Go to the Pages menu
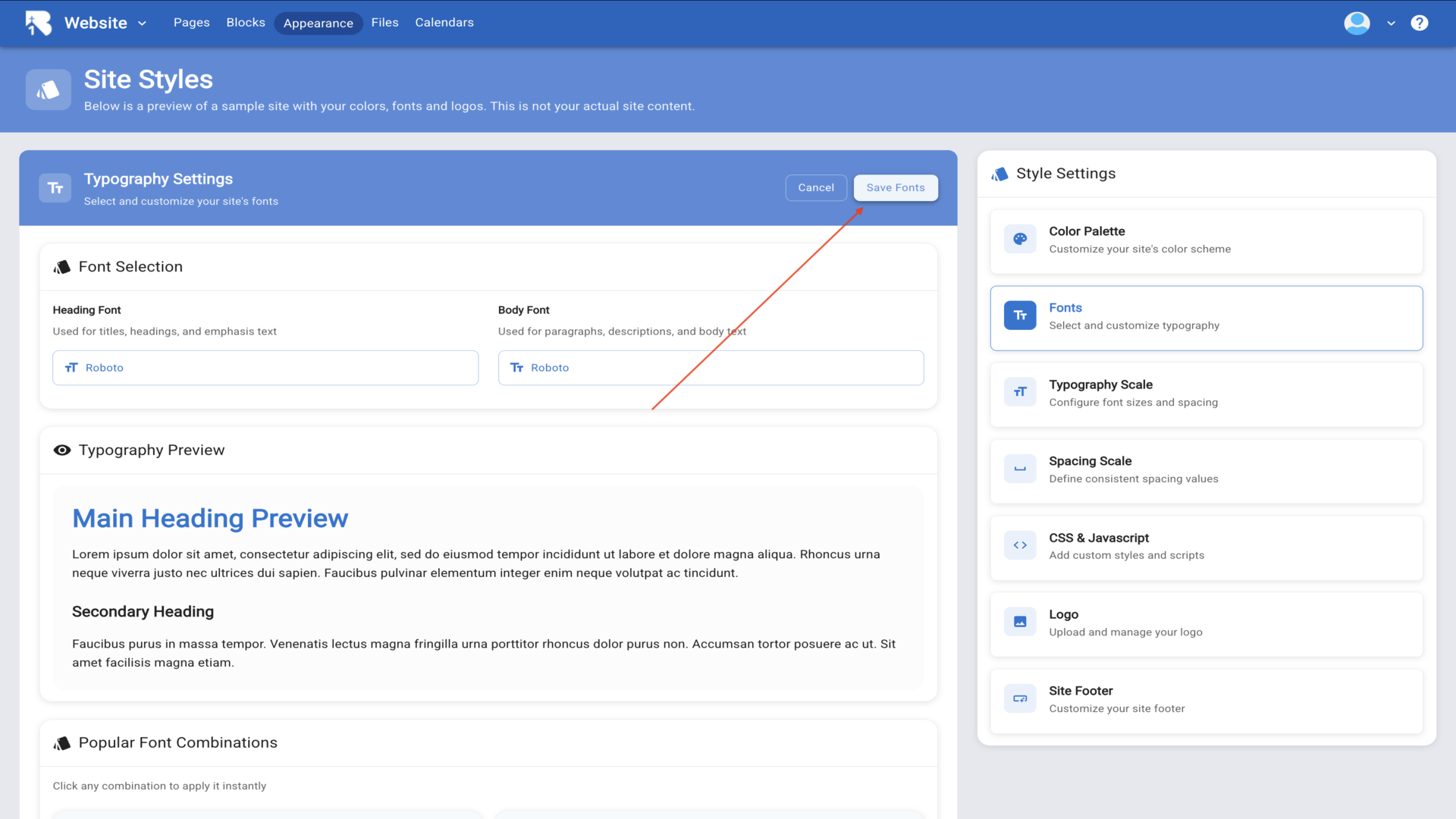The width and height of the screenshot is (1456, 819). pos(191,23)
